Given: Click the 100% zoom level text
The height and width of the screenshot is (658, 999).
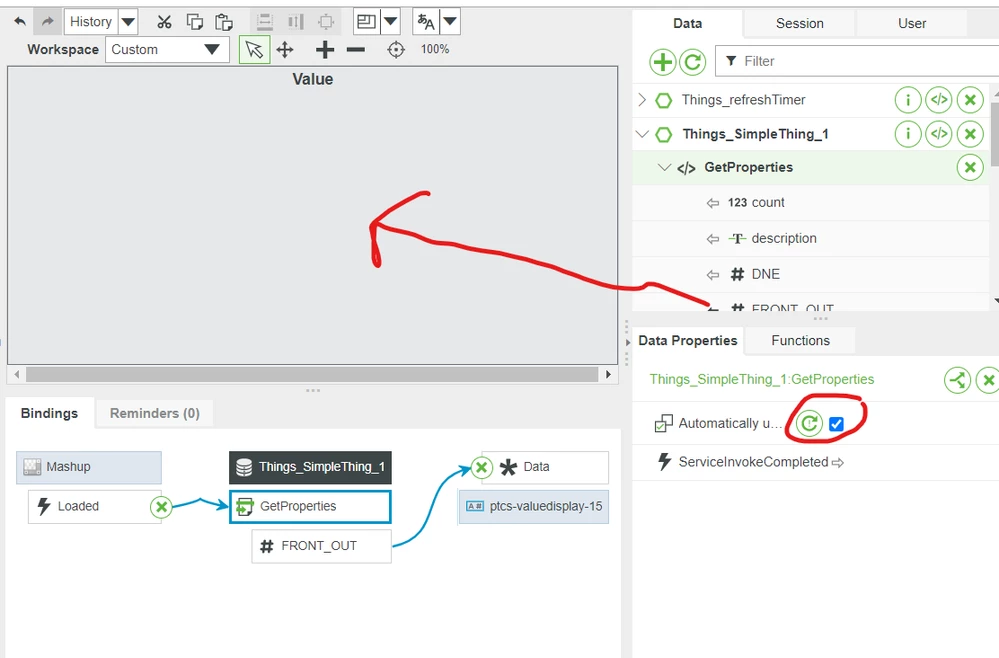Looking at the screenshot, I should tap(435, 49).
